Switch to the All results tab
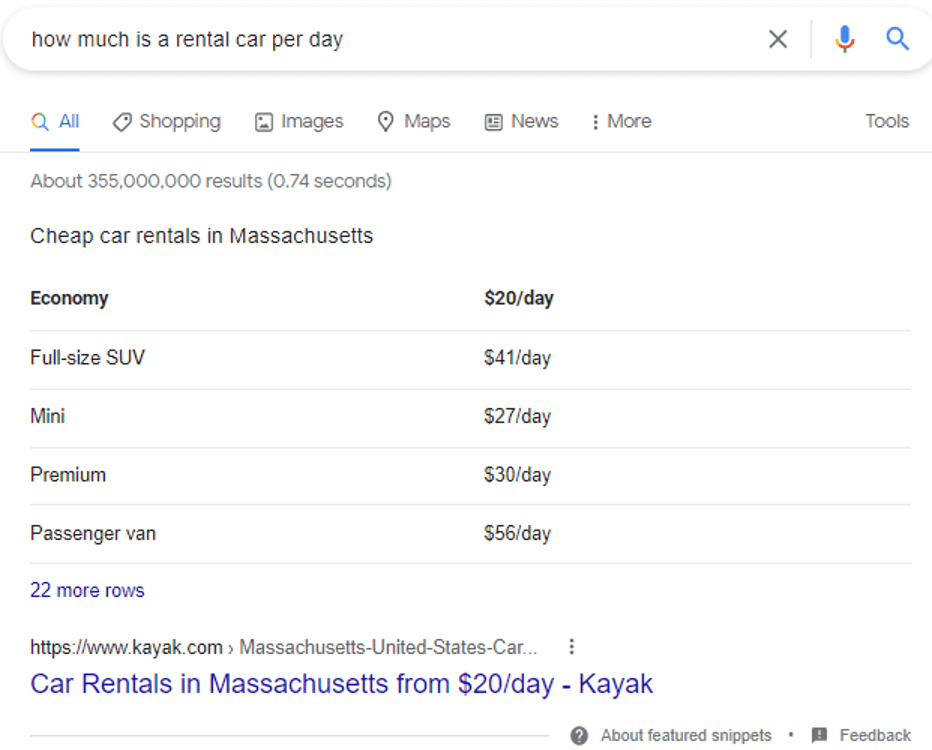Screen dimensions: 932x750 tap(57, 121)
